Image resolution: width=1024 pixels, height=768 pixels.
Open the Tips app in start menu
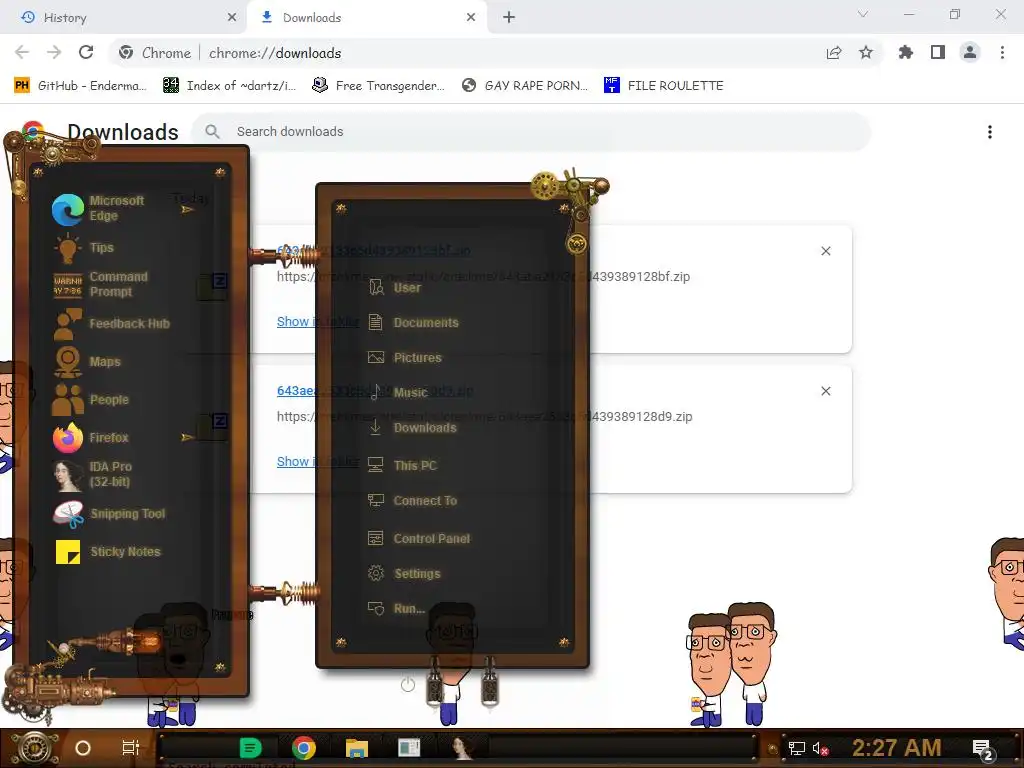pos(85,248)
